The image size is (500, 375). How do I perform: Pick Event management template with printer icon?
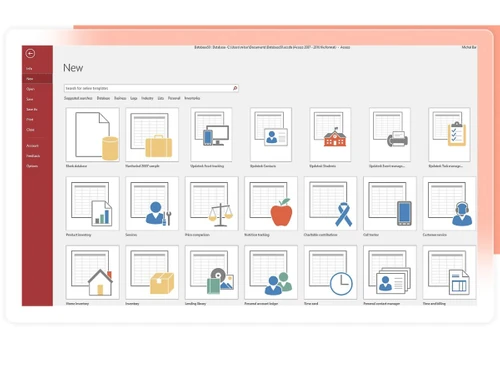click(390, 134)
